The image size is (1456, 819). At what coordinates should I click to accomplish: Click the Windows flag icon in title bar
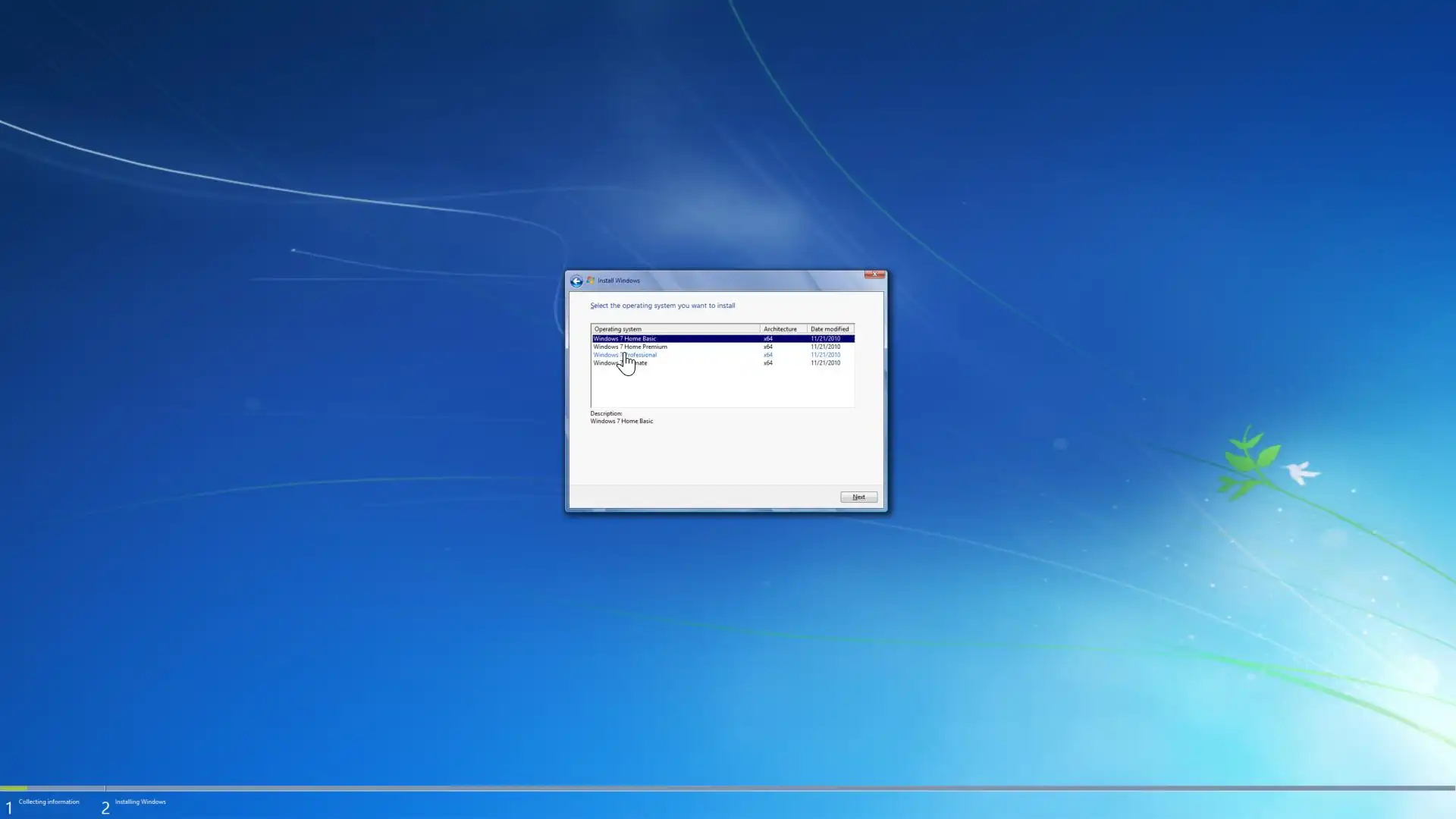[590, 281]
